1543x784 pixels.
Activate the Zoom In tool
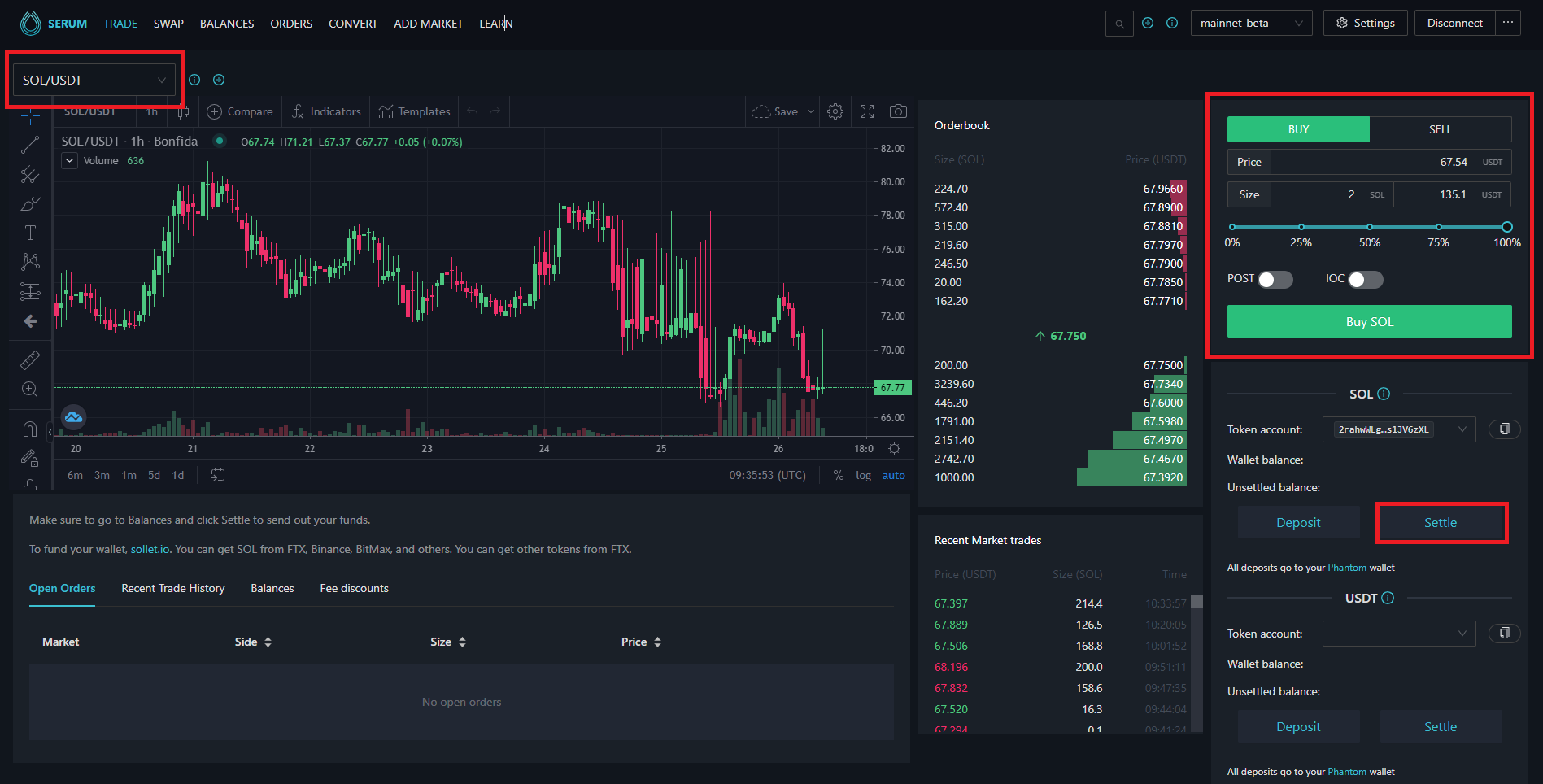(30, 389)
